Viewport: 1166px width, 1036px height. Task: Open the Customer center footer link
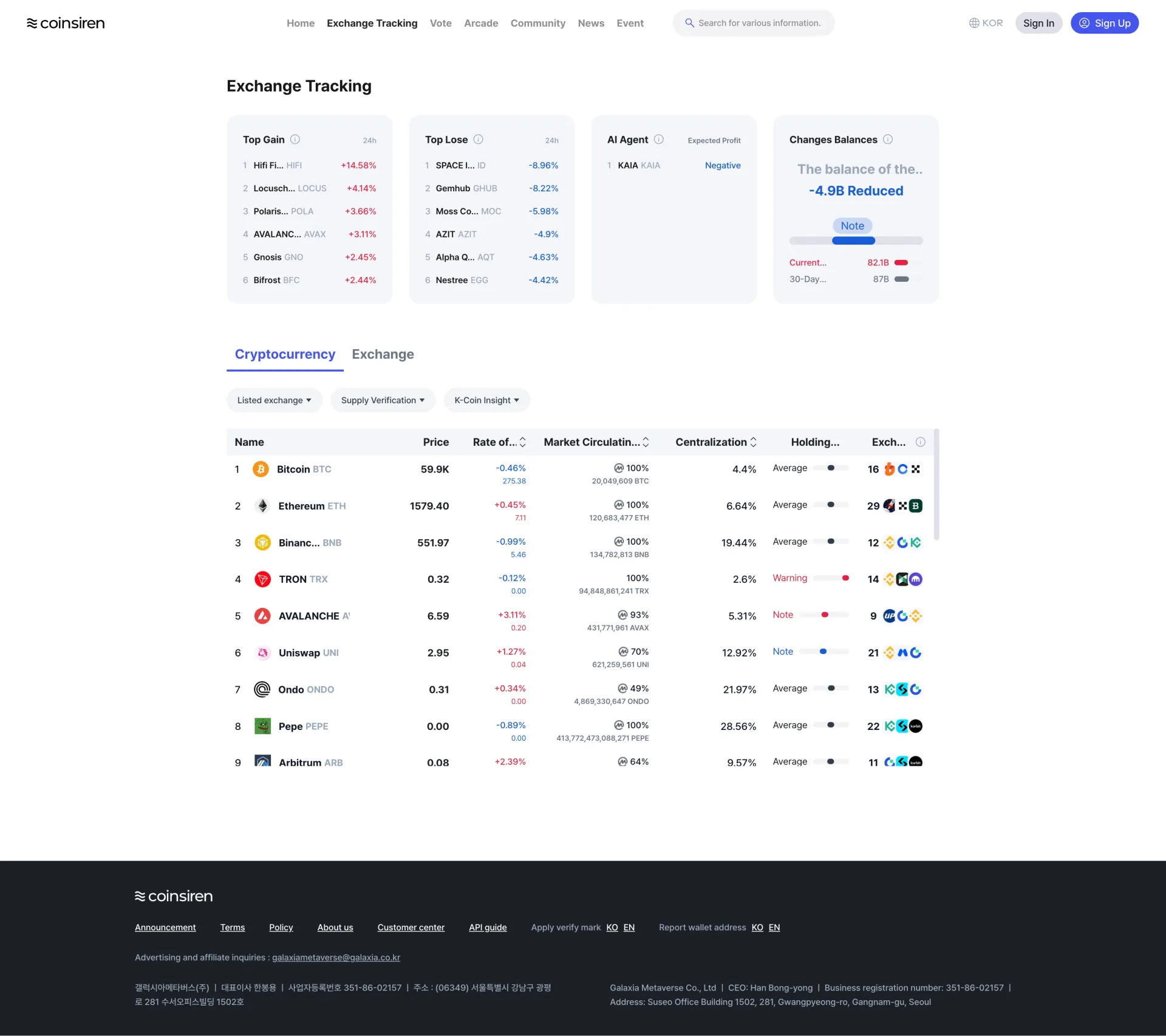pos(411,928)
